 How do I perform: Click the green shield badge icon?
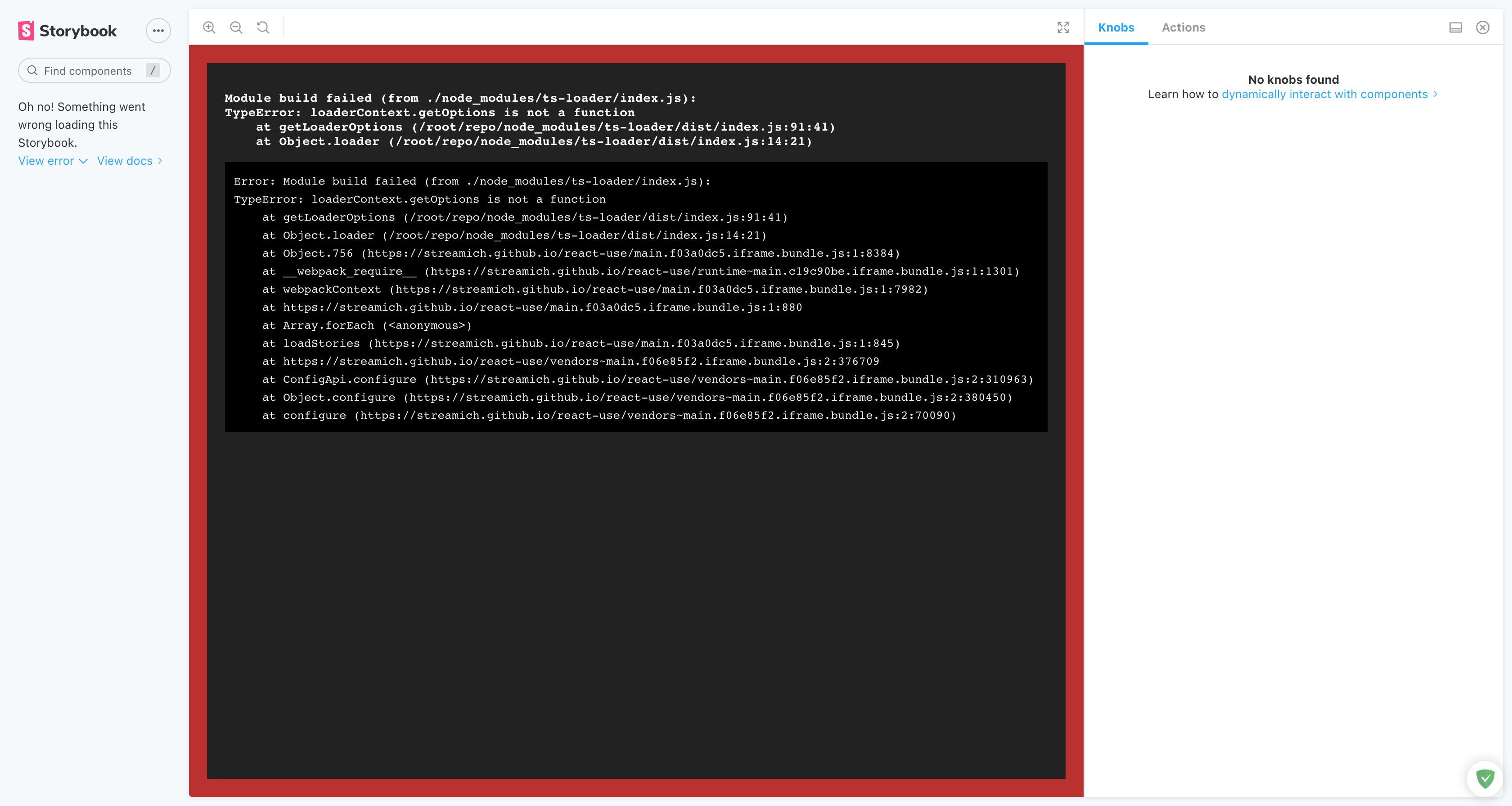(1485, 779)
